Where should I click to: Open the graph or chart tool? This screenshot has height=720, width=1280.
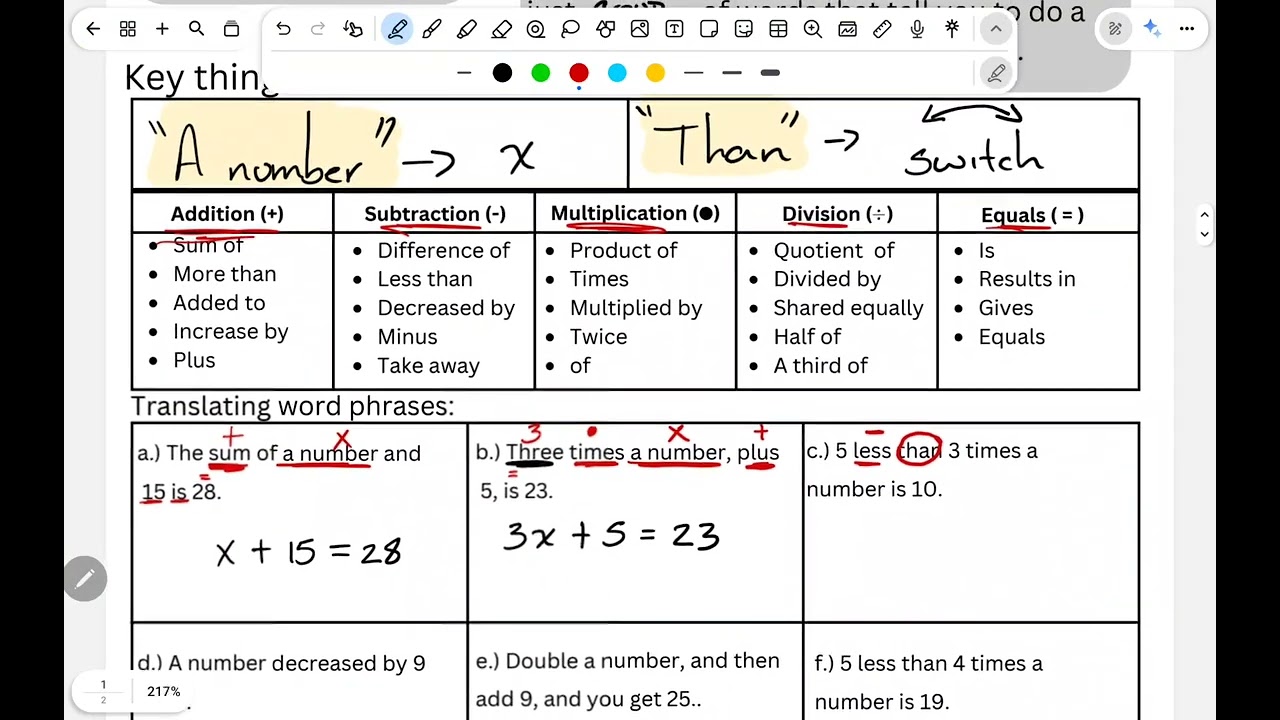[x=848, y=30]
